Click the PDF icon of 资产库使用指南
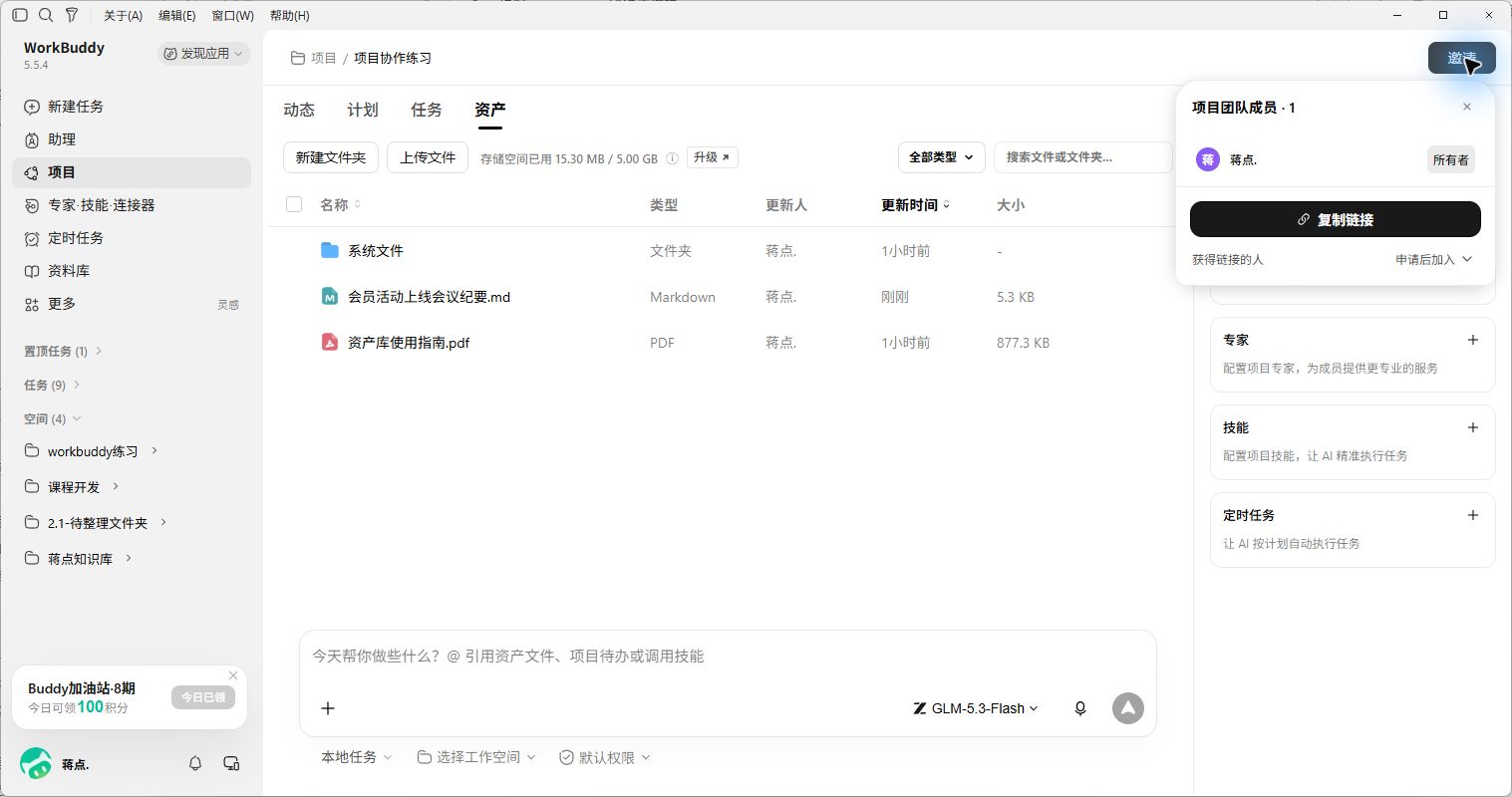This screenshot has height=797, width=1512. (330, 342)
